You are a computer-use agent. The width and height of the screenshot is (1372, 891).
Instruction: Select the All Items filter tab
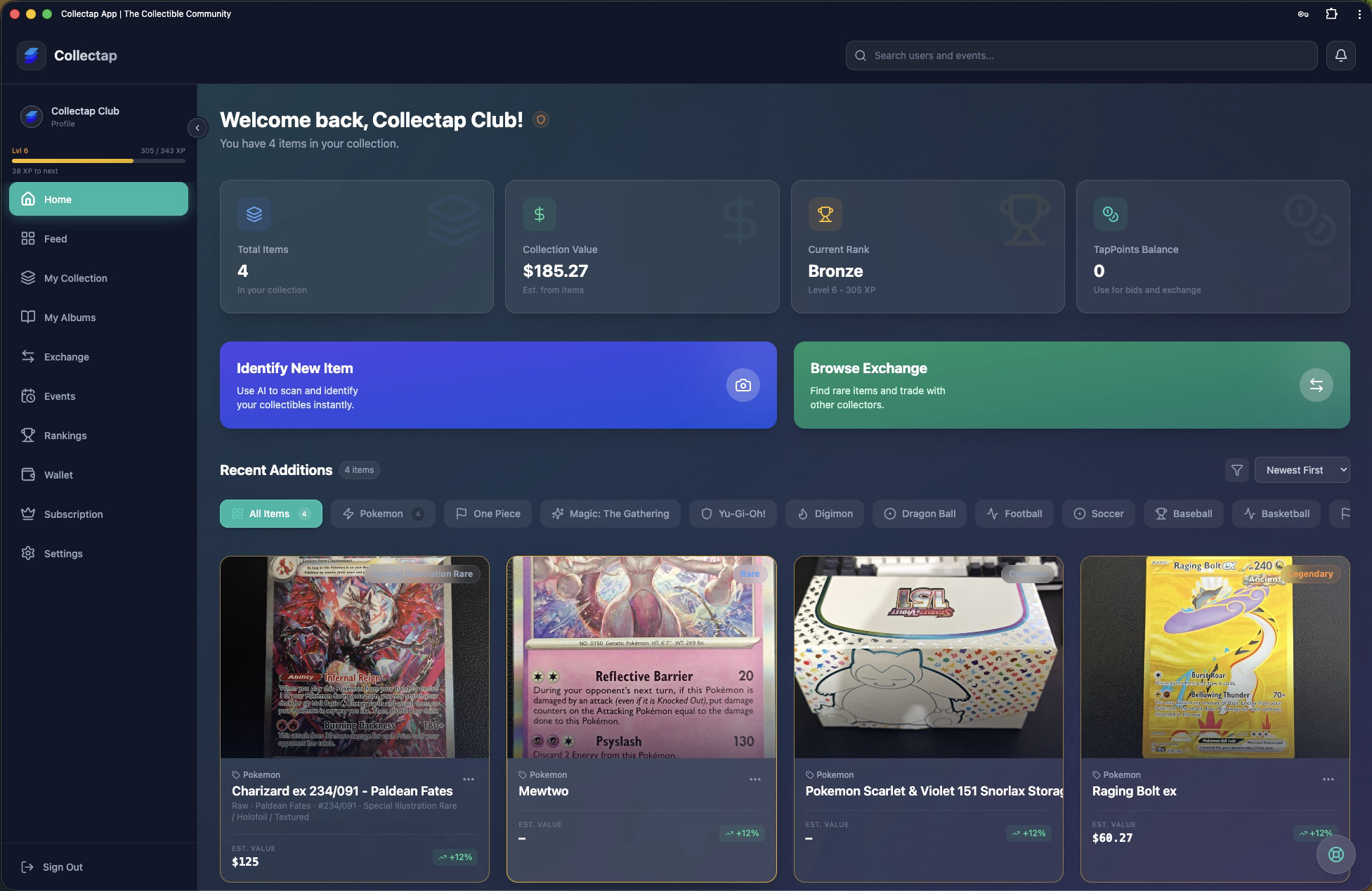(271, 514)
